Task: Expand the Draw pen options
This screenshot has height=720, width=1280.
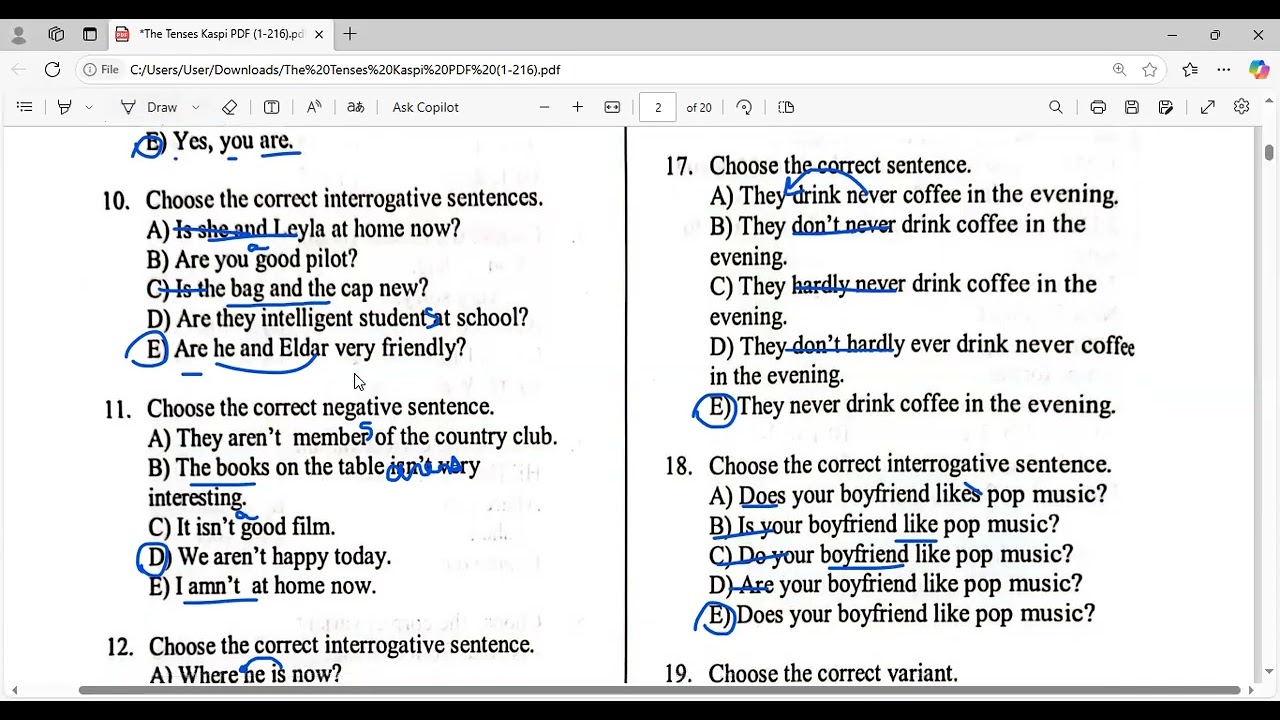Action: tap(195, 107)
